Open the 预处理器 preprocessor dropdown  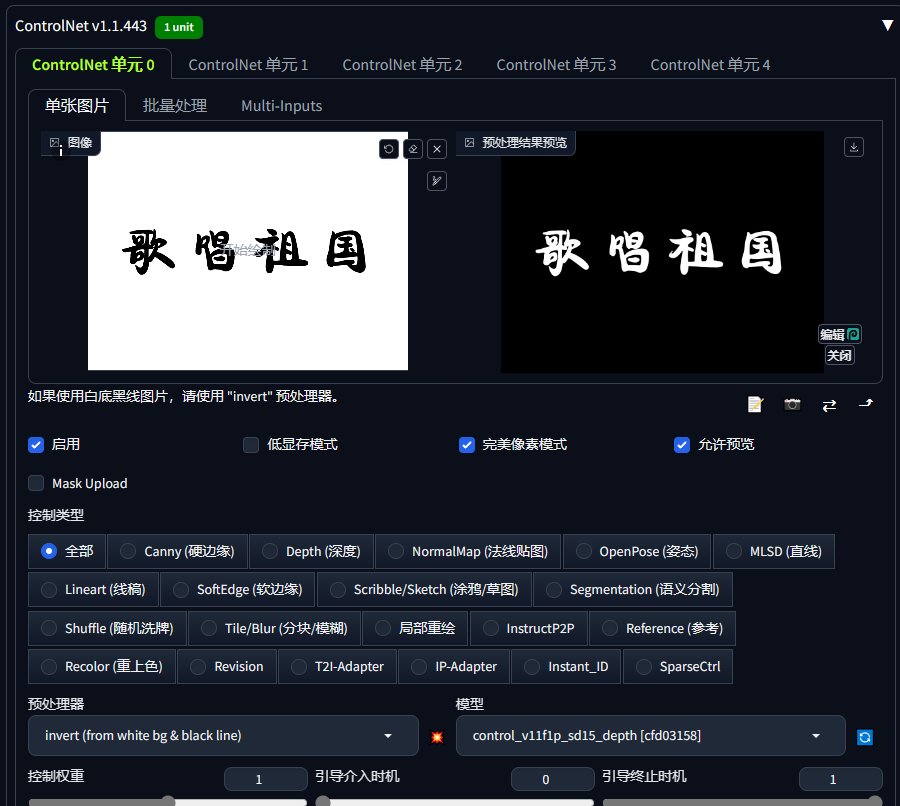click(x=223, y=735)
